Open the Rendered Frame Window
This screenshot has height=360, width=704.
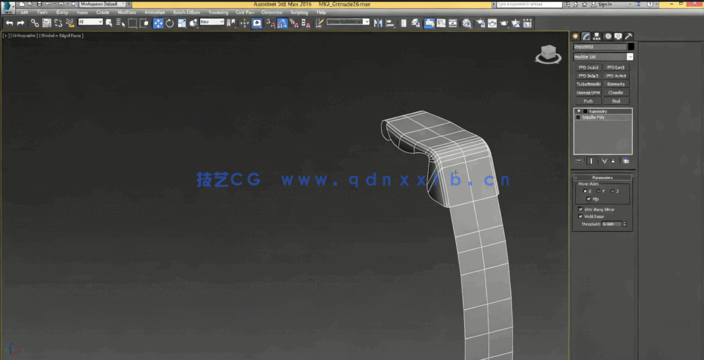point(493,23)
